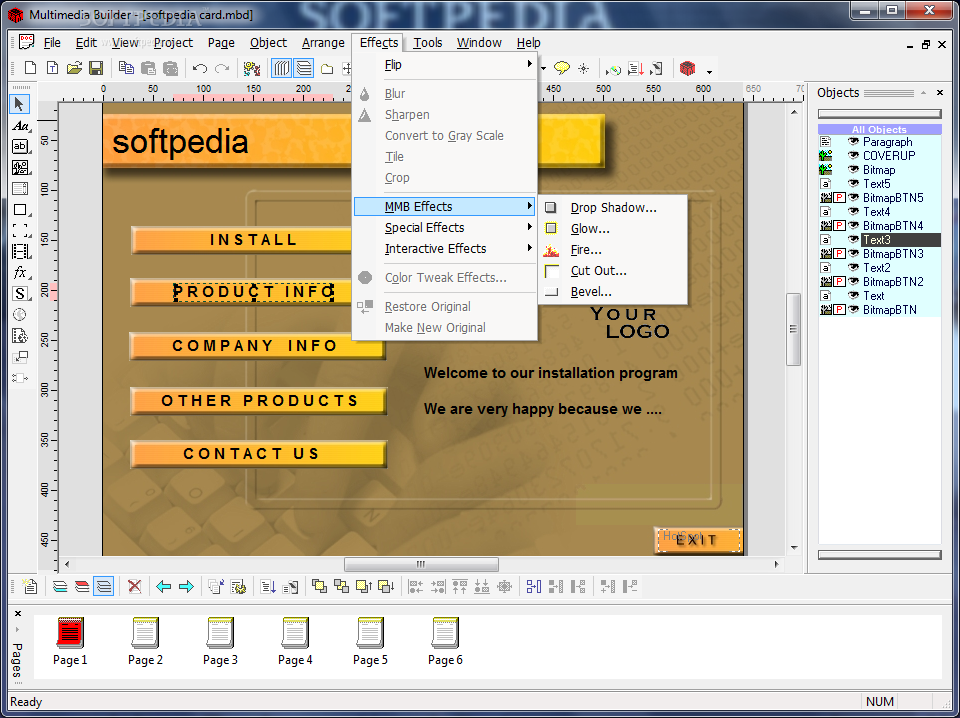Image resolution: width=960 pixels, height=718 pixels.
Task: Open the File menu
Action: point(52,43)
